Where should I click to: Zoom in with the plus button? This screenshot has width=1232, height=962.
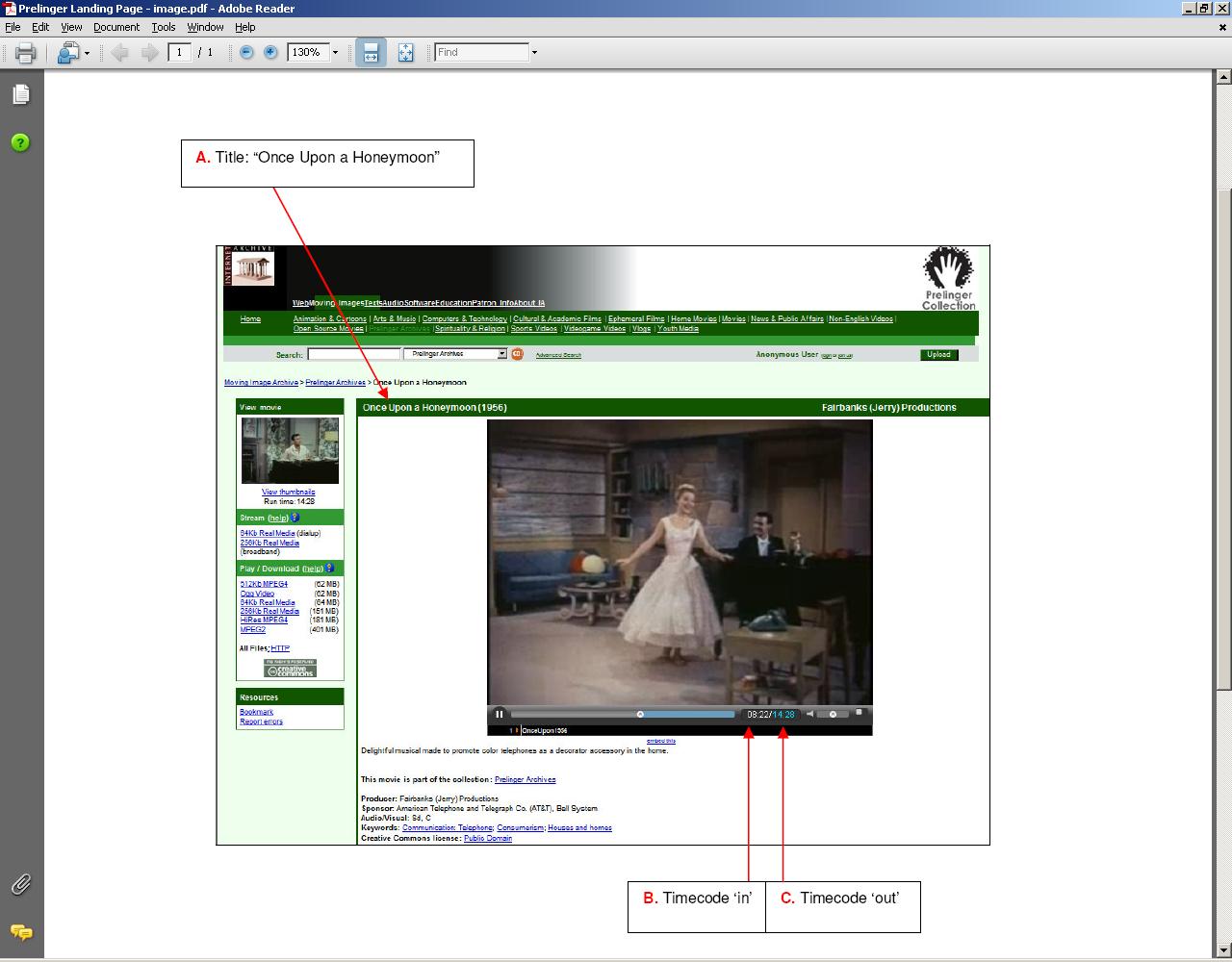click(270, 53)
